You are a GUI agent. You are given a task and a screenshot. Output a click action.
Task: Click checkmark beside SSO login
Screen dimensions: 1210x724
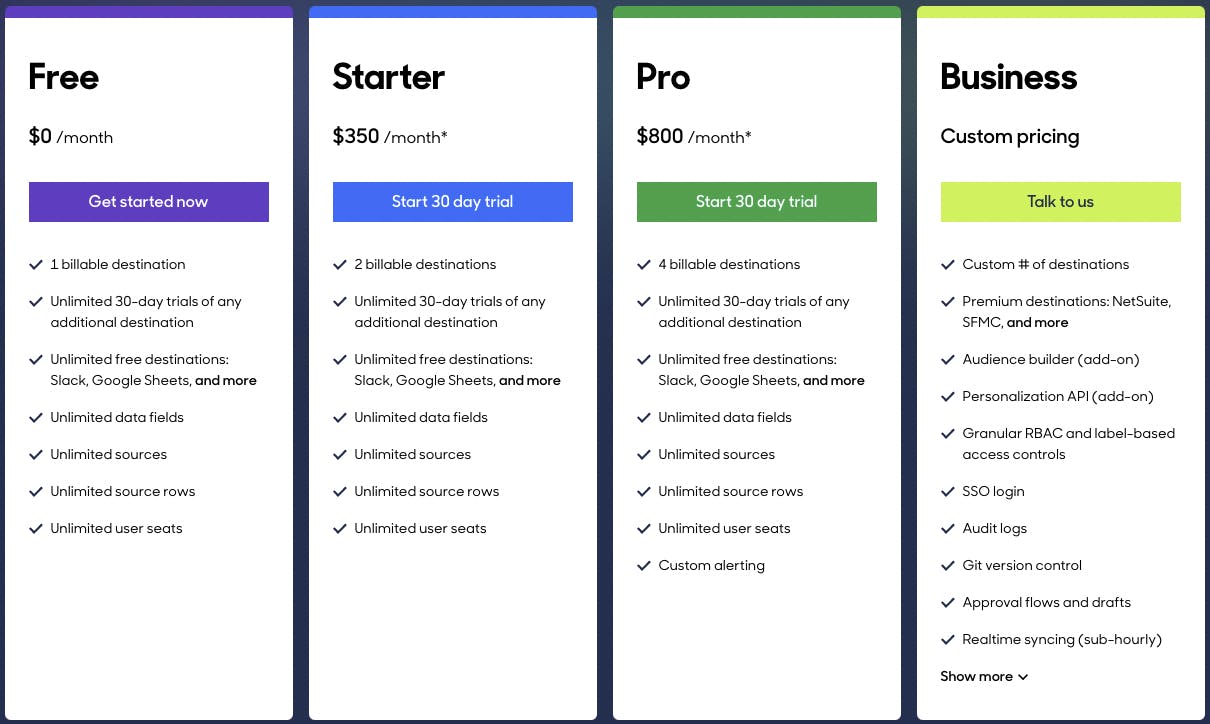point(948,492)
